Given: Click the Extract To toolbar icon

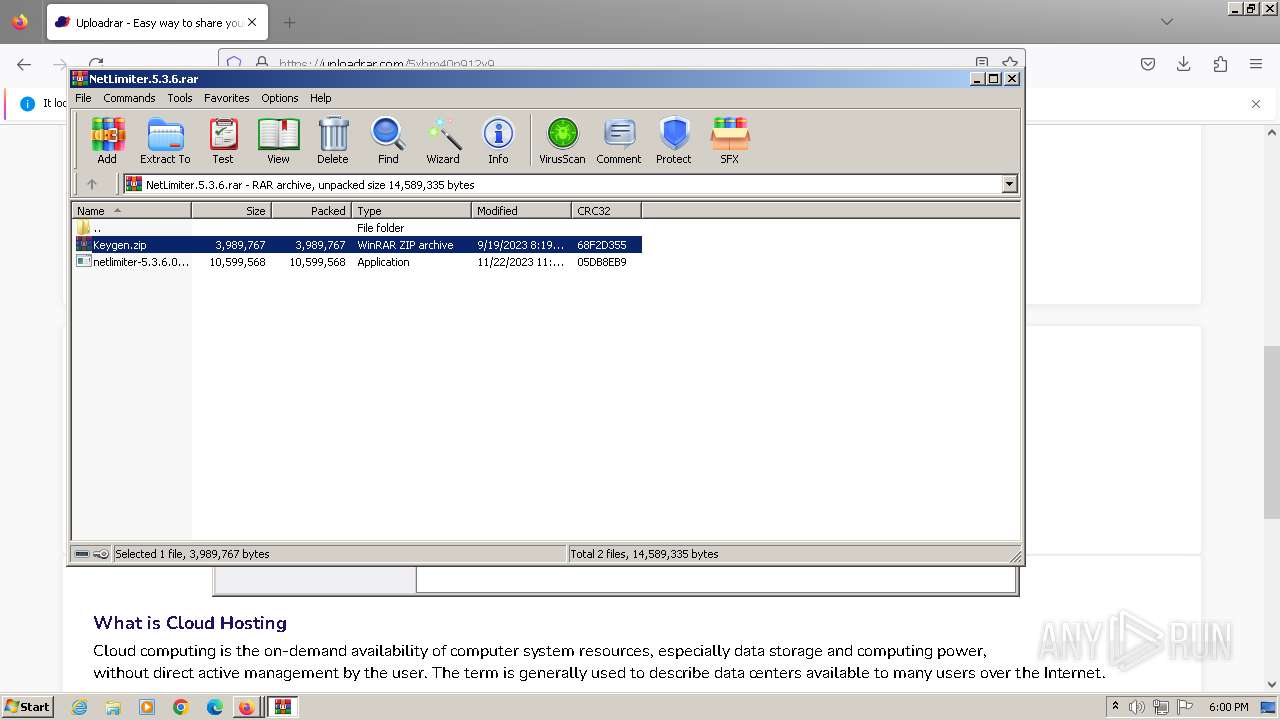Looking at the screenshot, I should 165,140.
